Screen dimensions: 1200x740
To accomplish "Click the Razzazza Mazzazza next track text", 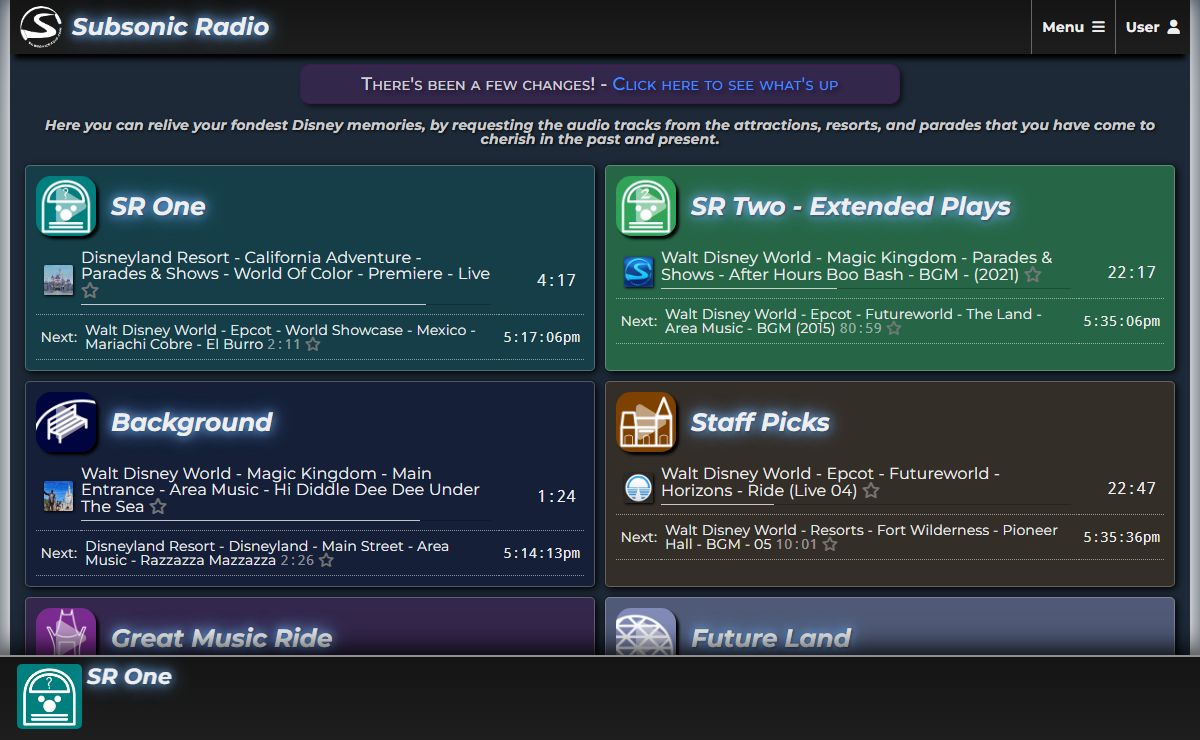I will (267, 553).
